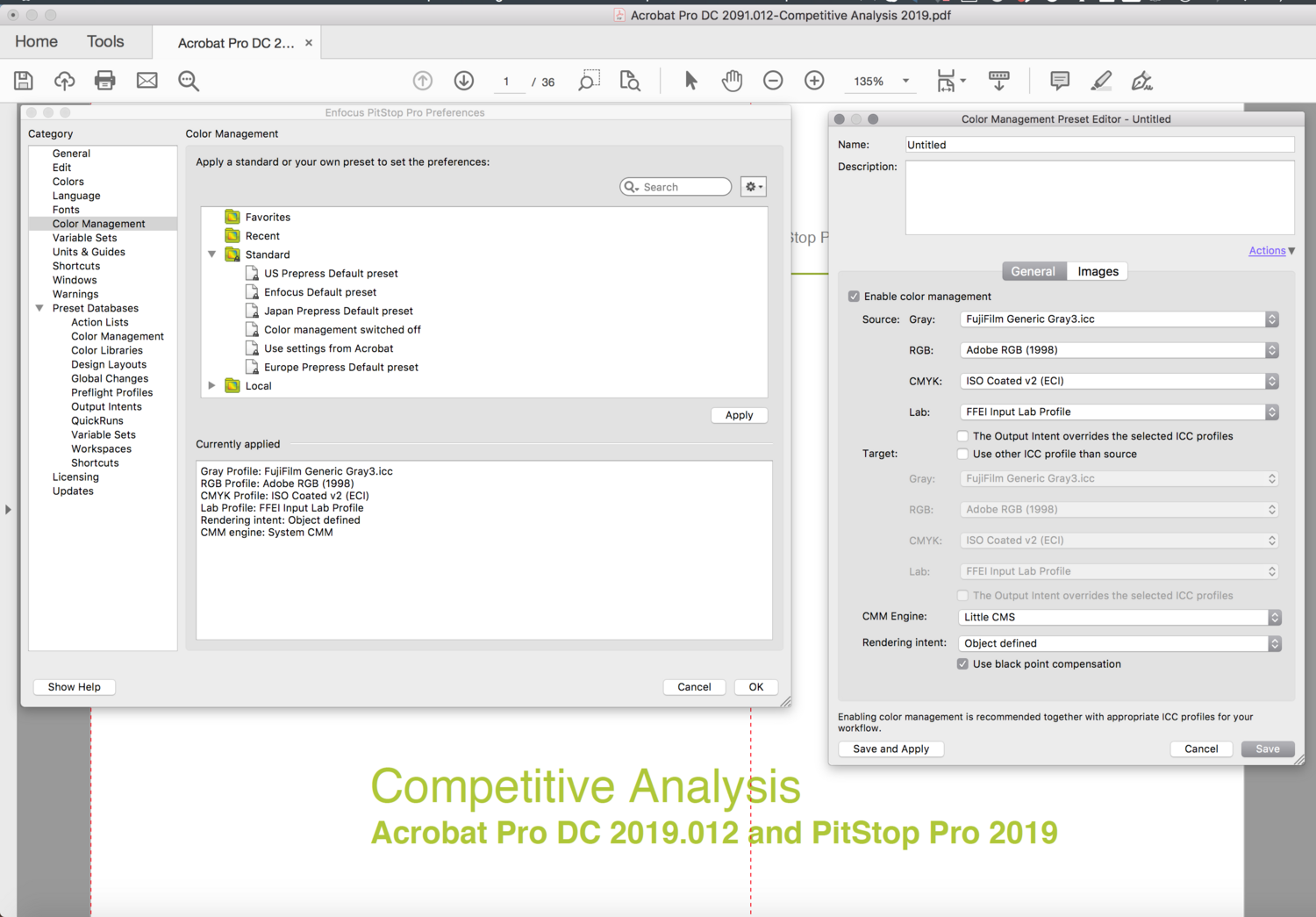Image resolution: width=1316 pixels, height=917 pixels.
Task: Switch to the Tools tab
Action: tap(105, 41)
